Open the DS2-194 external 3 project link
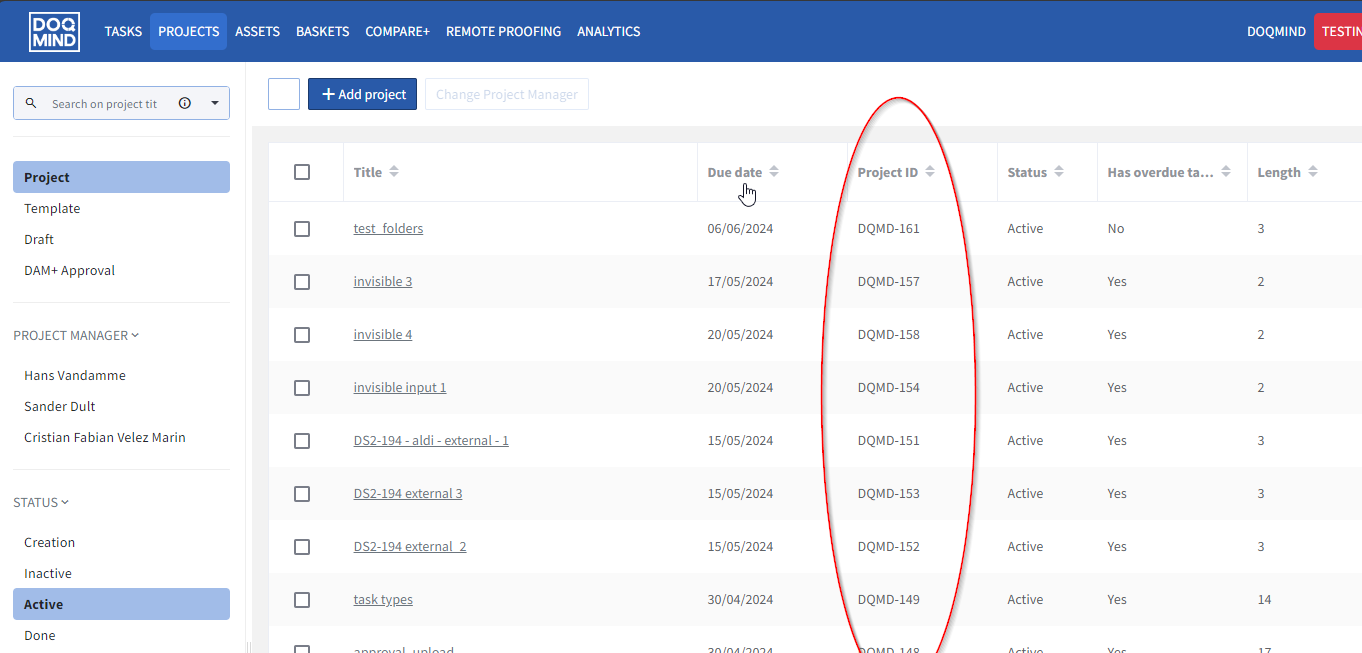The width and height of the screenshot is (1362, 653). click(408, 494)
